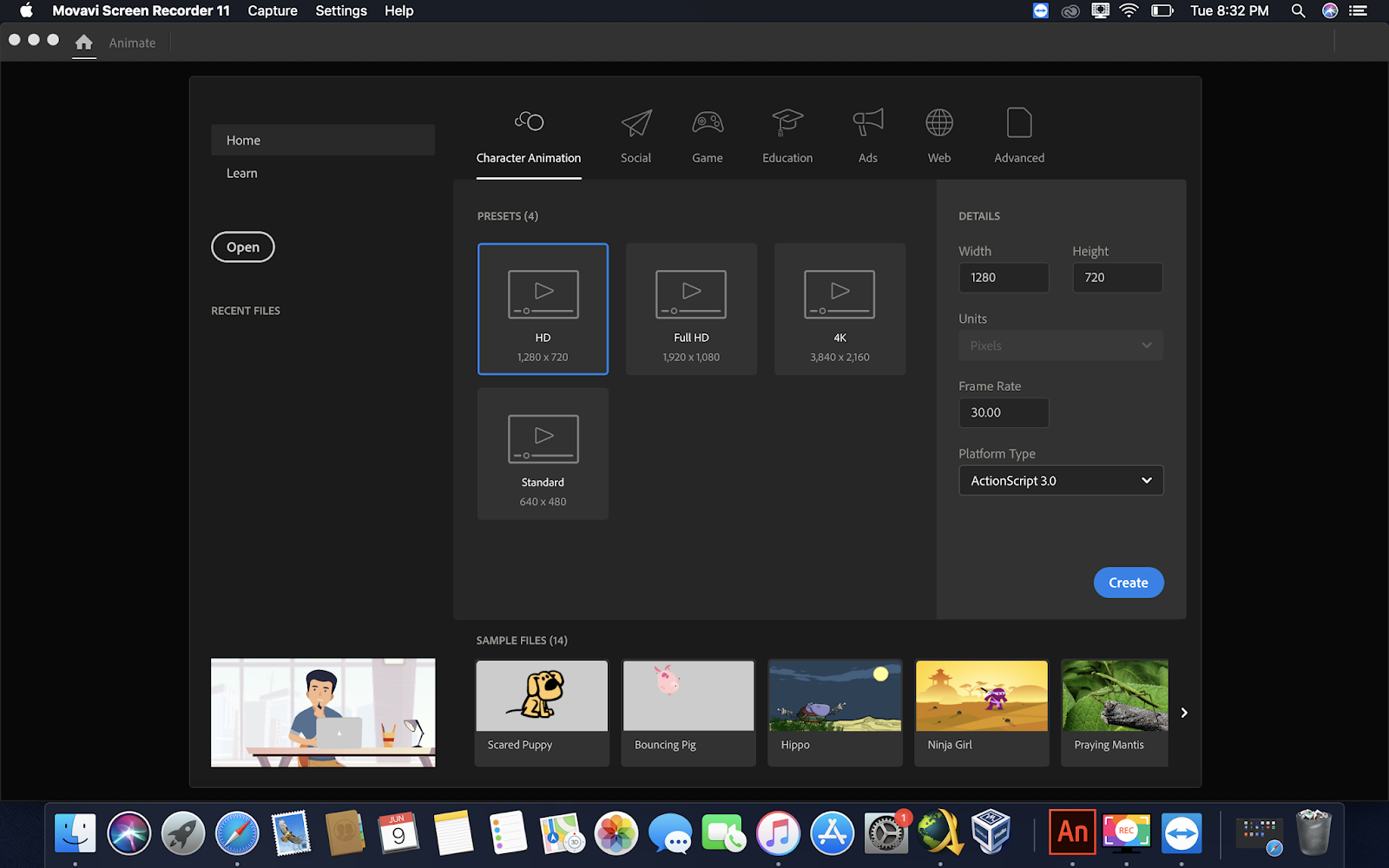1389x868 pixels.
Task: Open the Hippo sample file
Action: point(835,713)
